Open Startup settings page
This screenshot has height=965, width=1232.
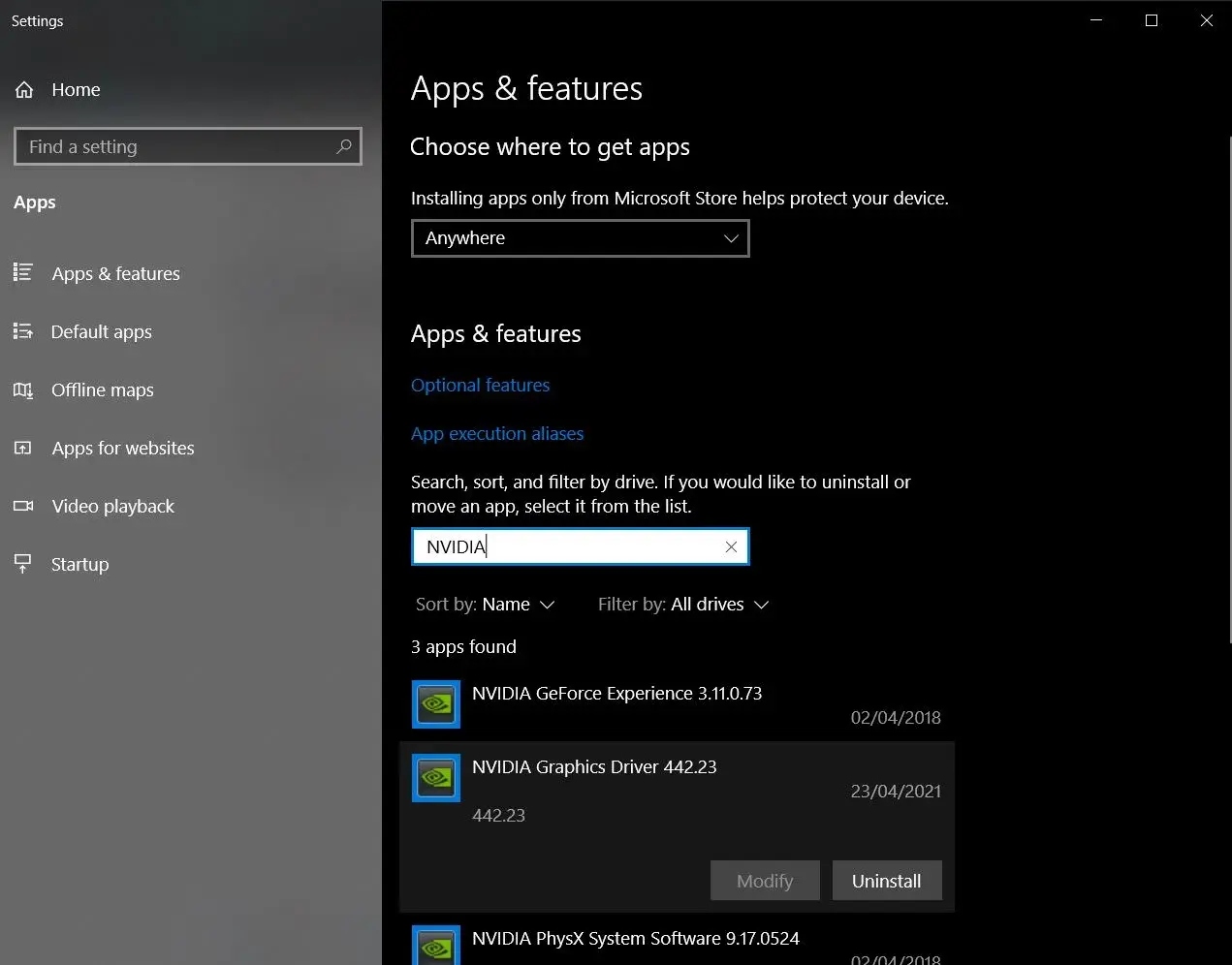pos(79,565)
